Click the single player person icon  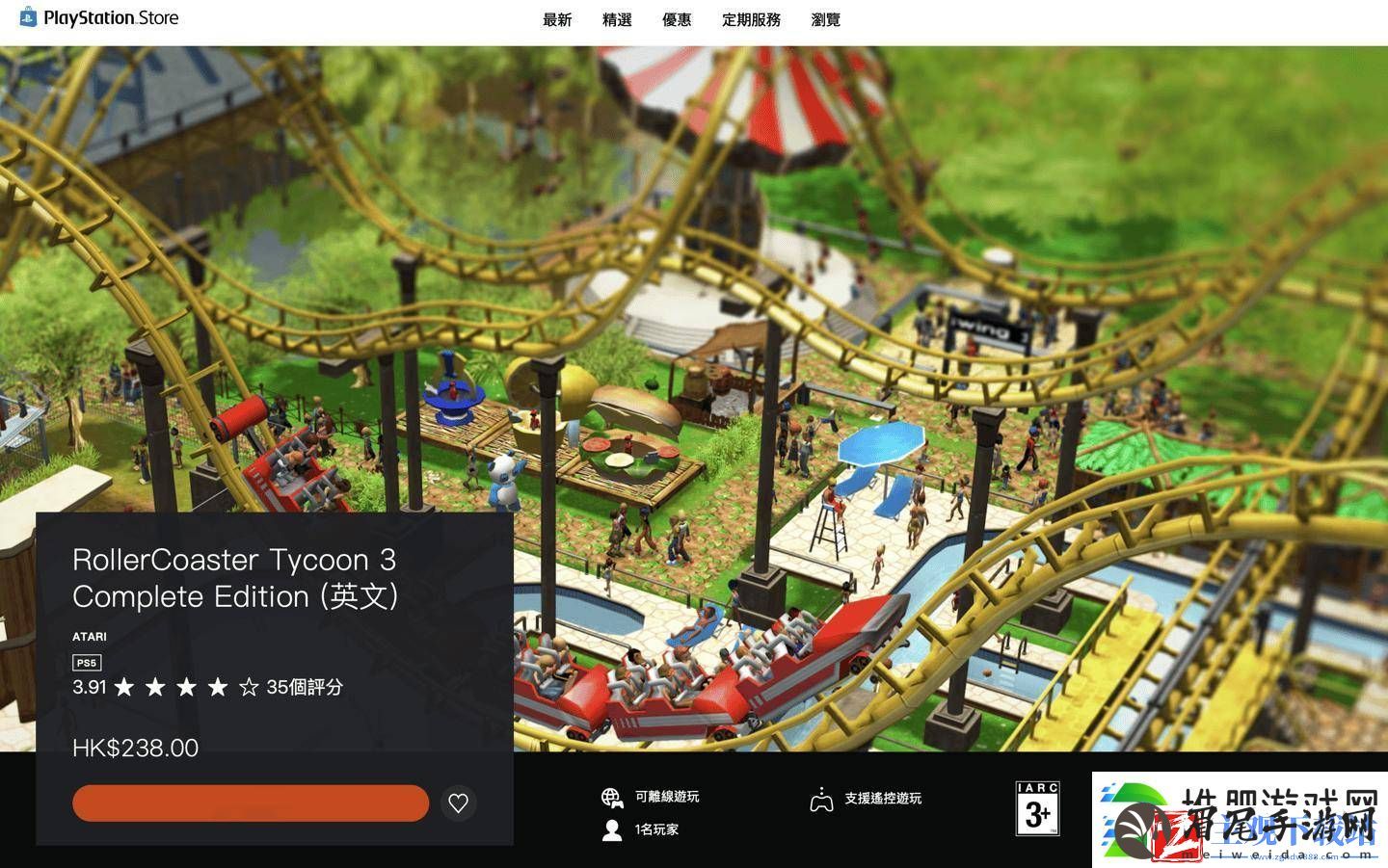(612, 829)
